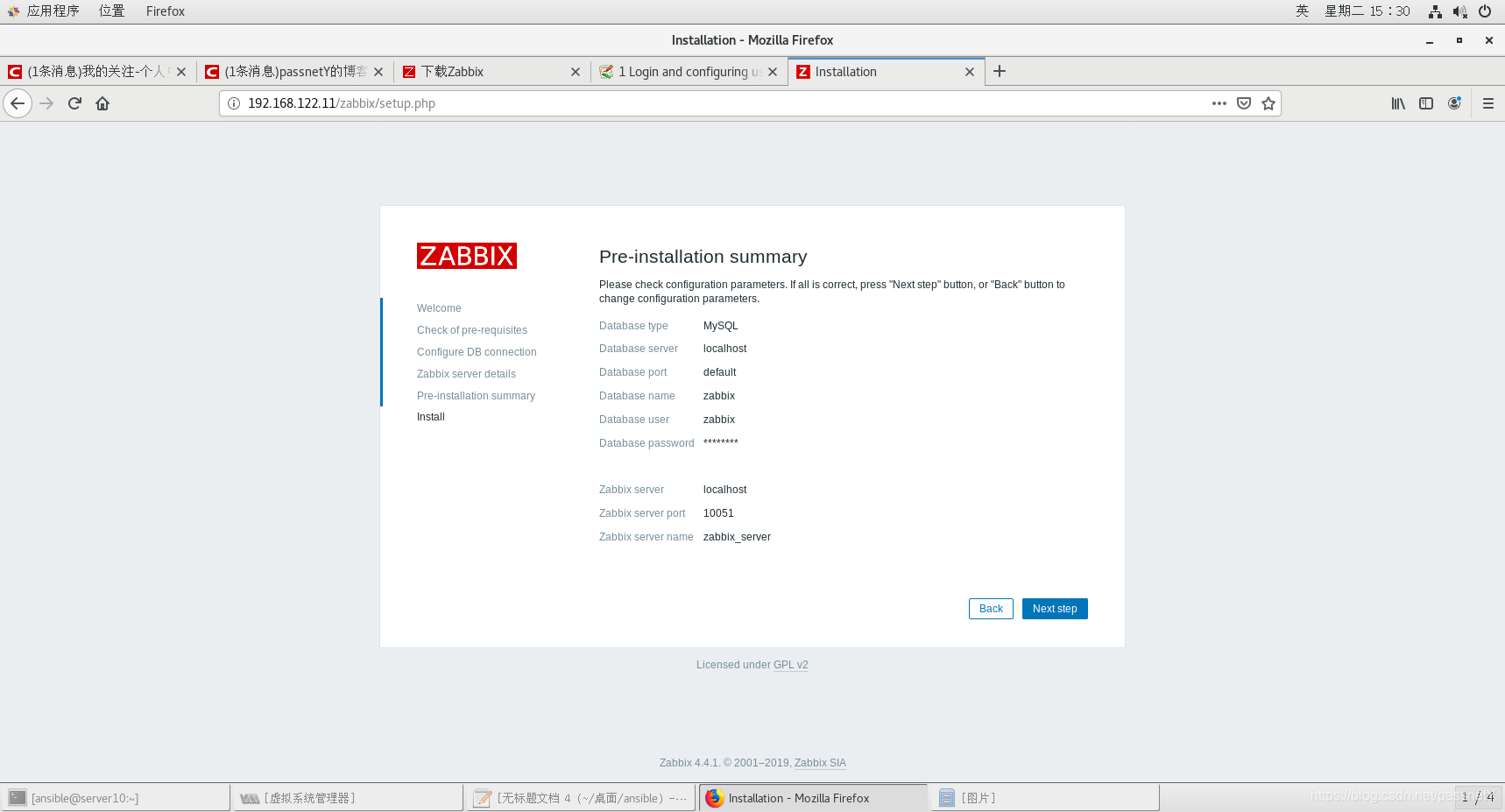Image resolution: width=1505 pixels, height=812 pixels.
Task: Save page to Pocket icon
Action: pos(1243,103)
